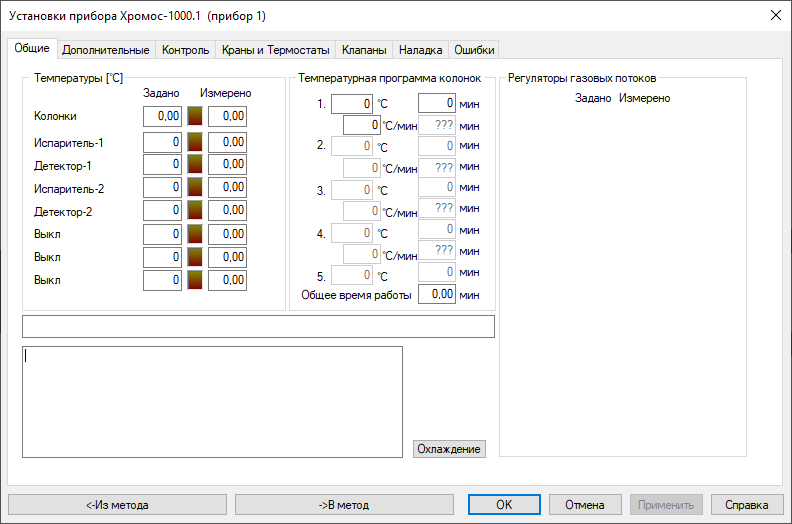Click the Детектор-1 status color indicator
Image resolution: width=792 pixels, height=524 pixels.
[195, 165]
